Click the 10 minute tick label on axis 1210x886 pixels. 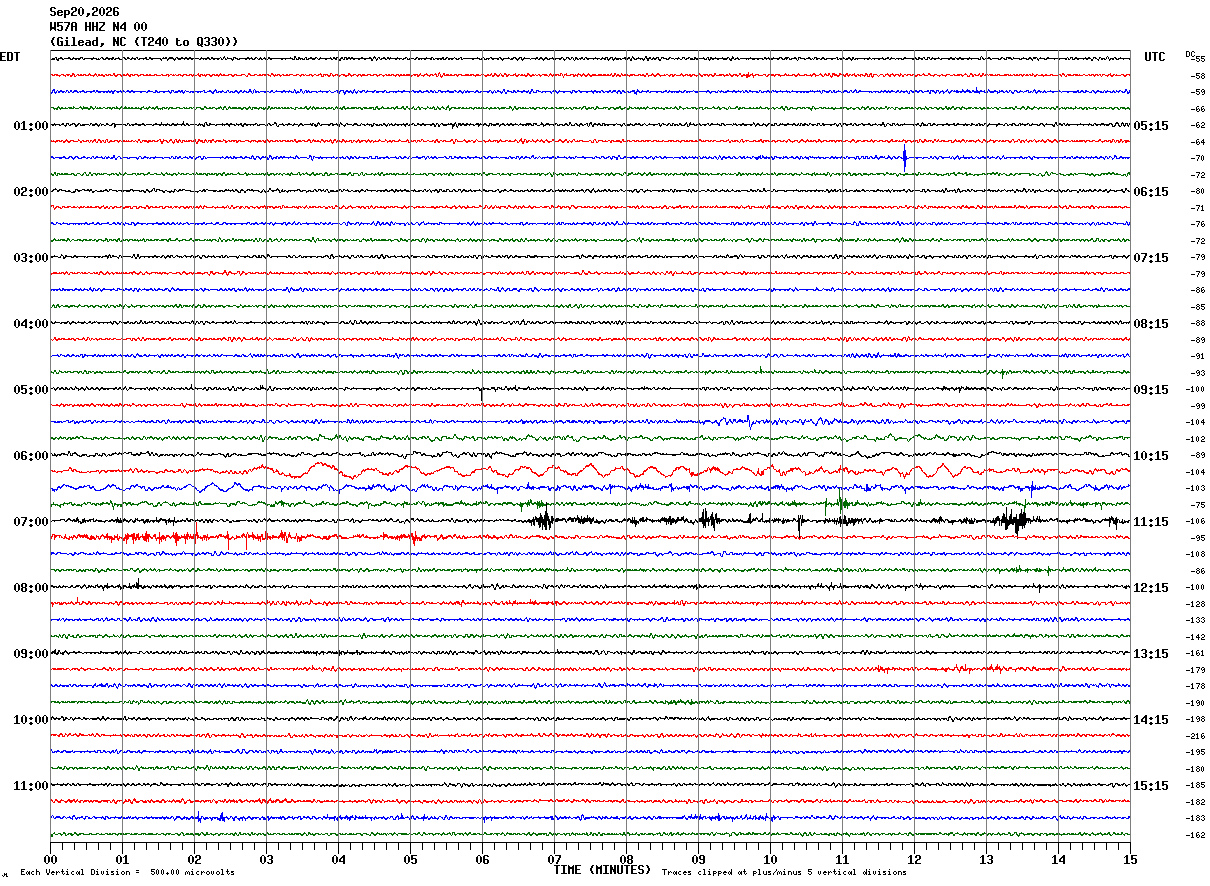click(770, 859)
